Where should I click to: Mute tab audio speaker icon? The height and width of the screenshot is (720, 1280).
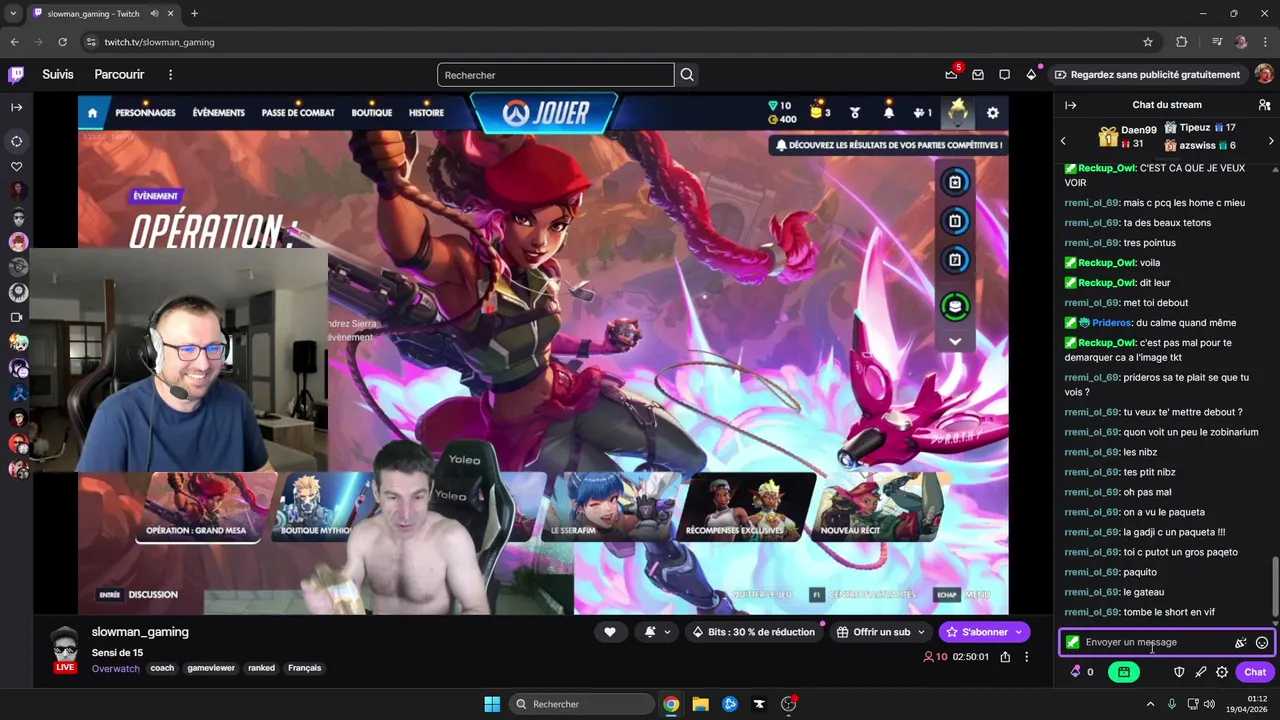(x=155, y=14)
